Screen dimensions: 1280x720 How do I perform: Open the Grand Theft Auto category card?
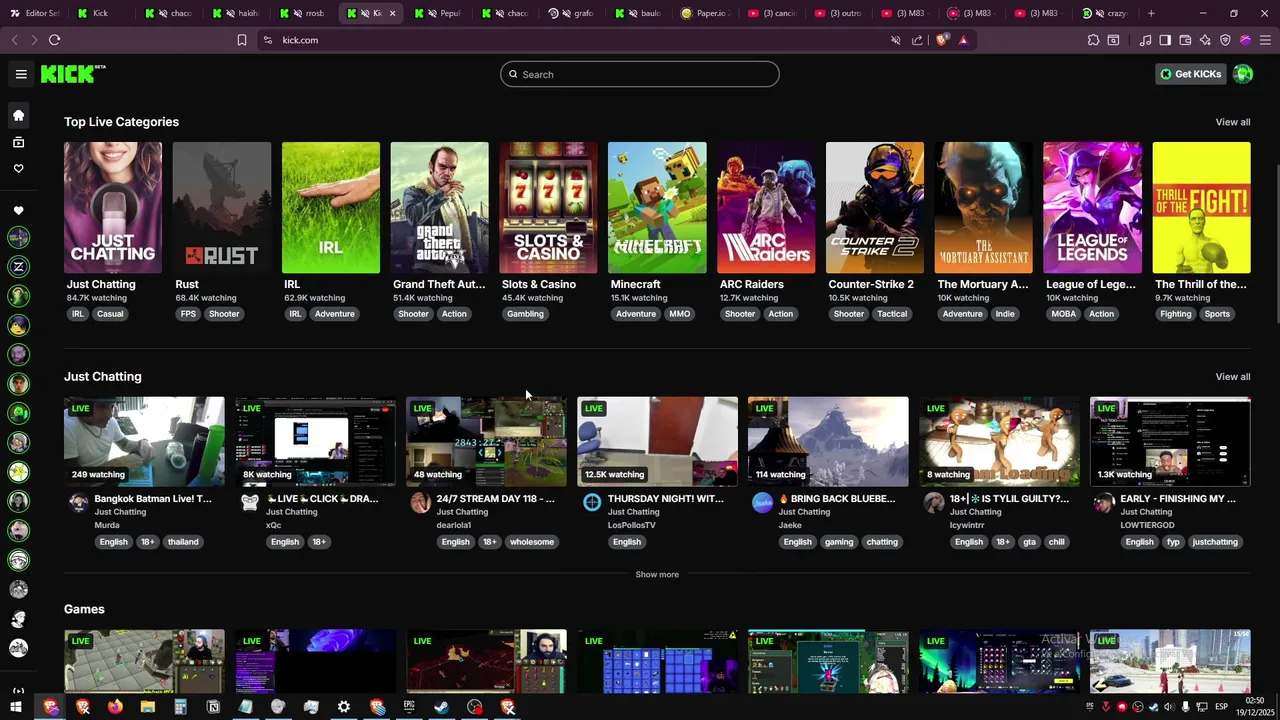pos(439,208)
